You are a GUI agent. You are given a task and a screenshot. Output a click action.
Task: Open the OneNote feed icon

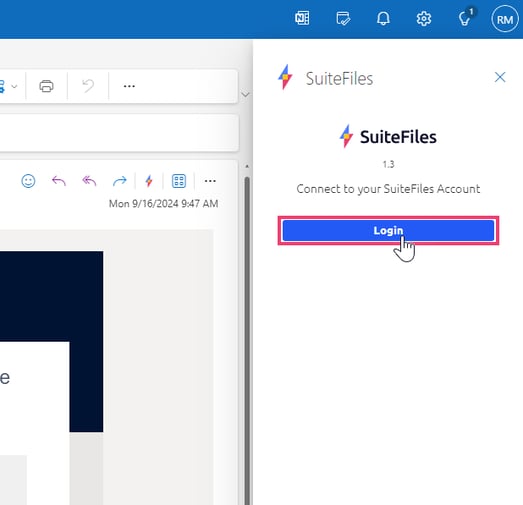pos(302,18)
